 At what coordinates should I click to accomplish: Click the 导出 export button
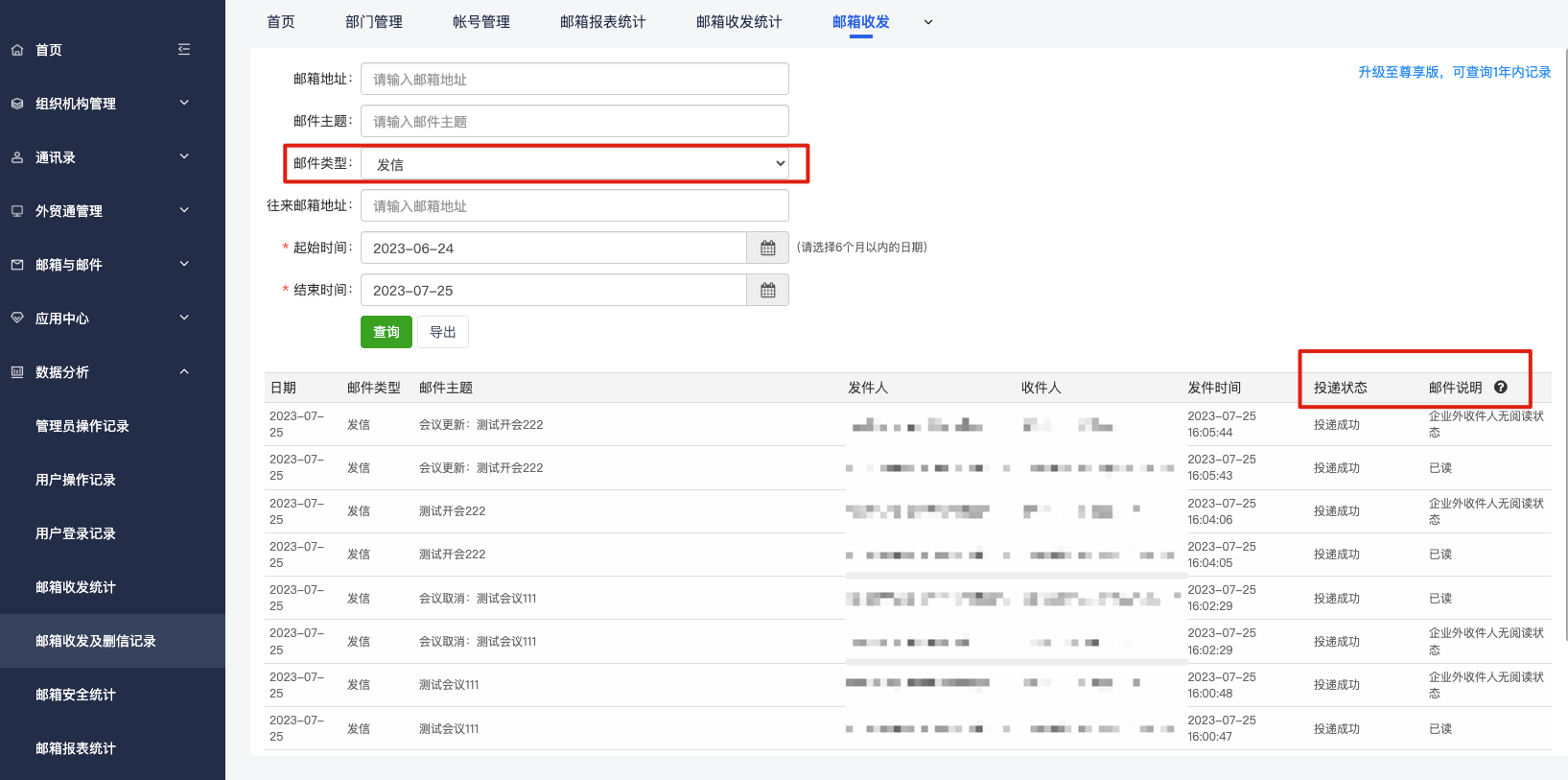(x=443, y=332)
